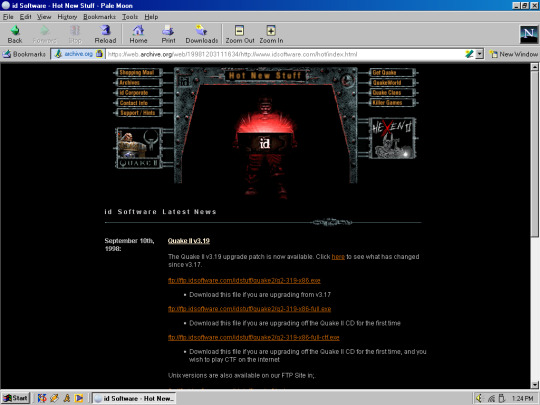Viewport: 540px width, 405px height.
Task: Download the q2-319-x86.exe ftp link
Action: pos(244,280)
